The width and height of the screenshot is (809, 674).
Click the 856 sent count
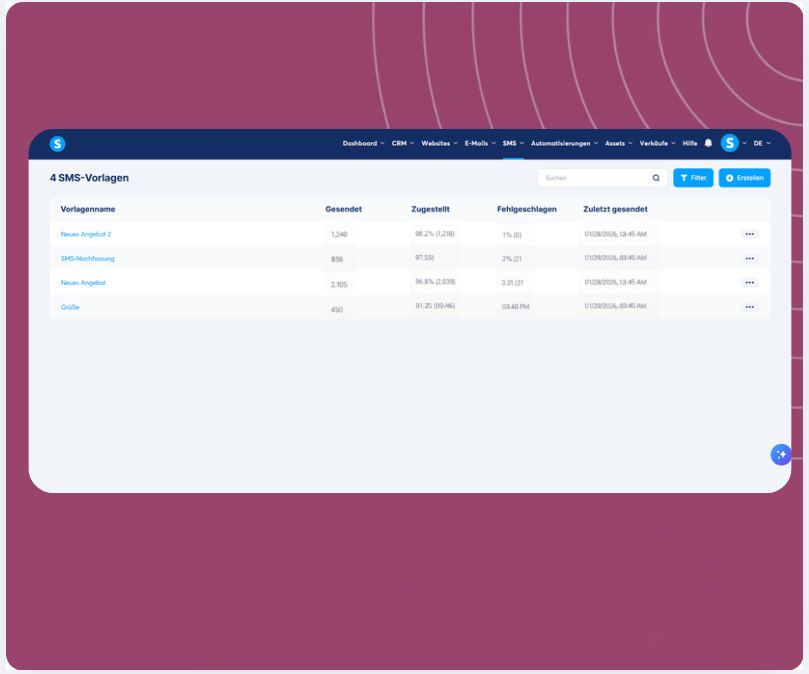tap(337, 259)
